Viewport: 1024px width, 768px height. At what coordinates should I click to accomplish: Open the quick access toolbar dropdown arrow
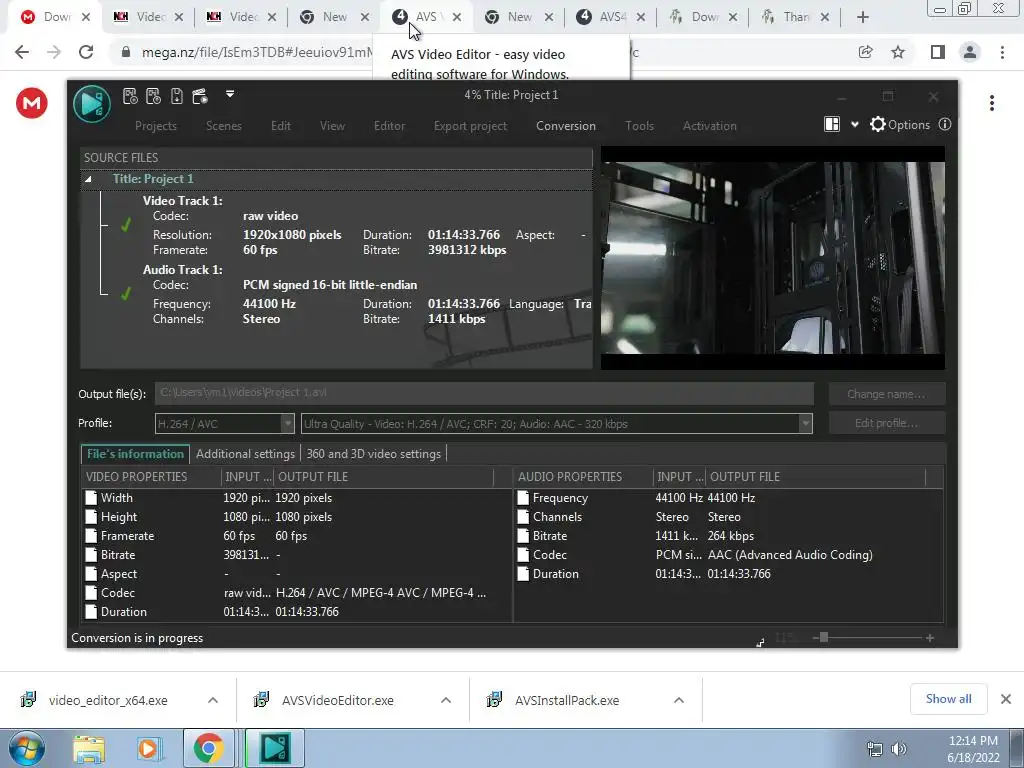(x=230, y=94)
